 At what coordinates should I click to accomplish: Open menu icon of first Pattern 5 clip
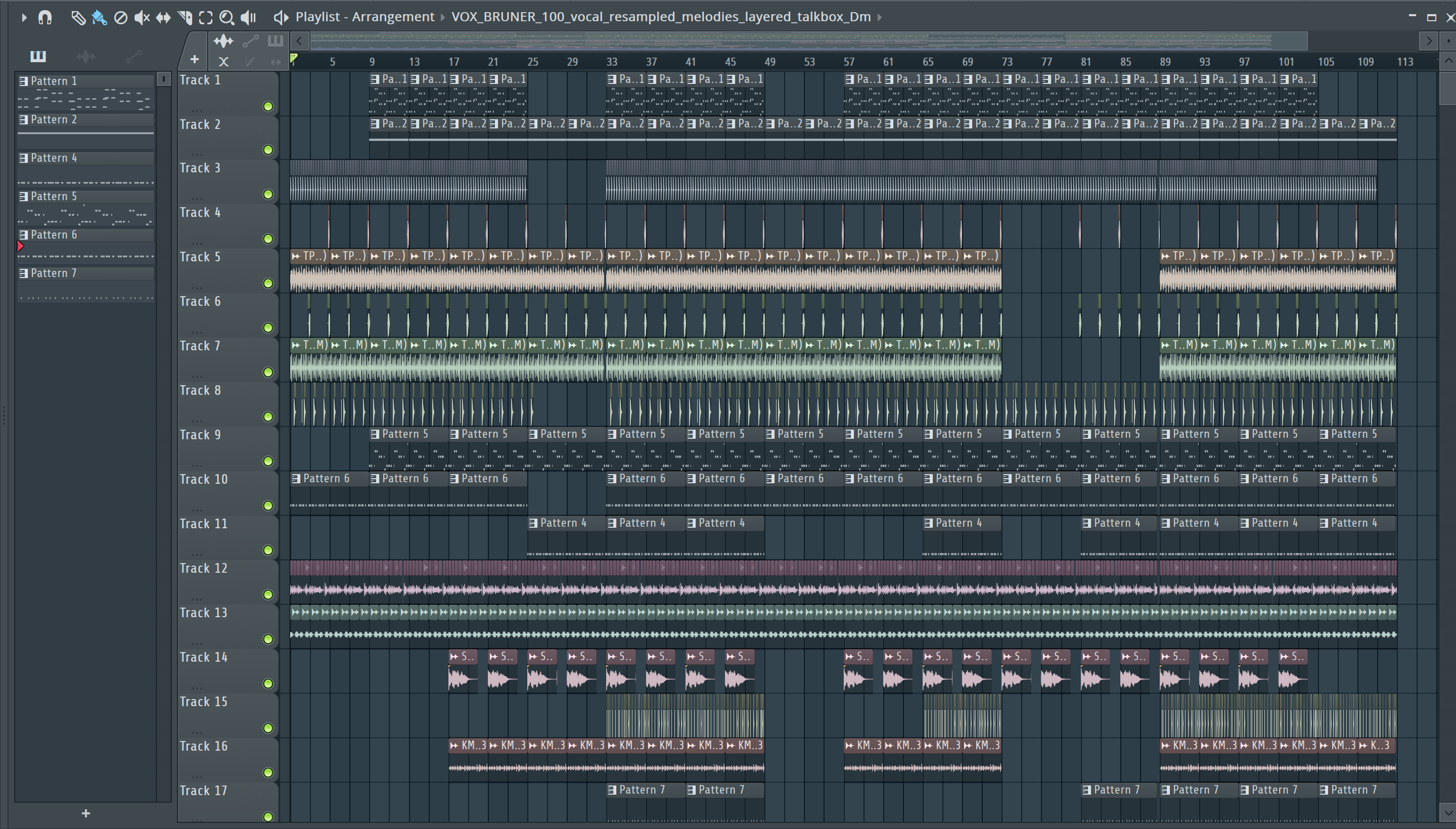coord(375,434)
